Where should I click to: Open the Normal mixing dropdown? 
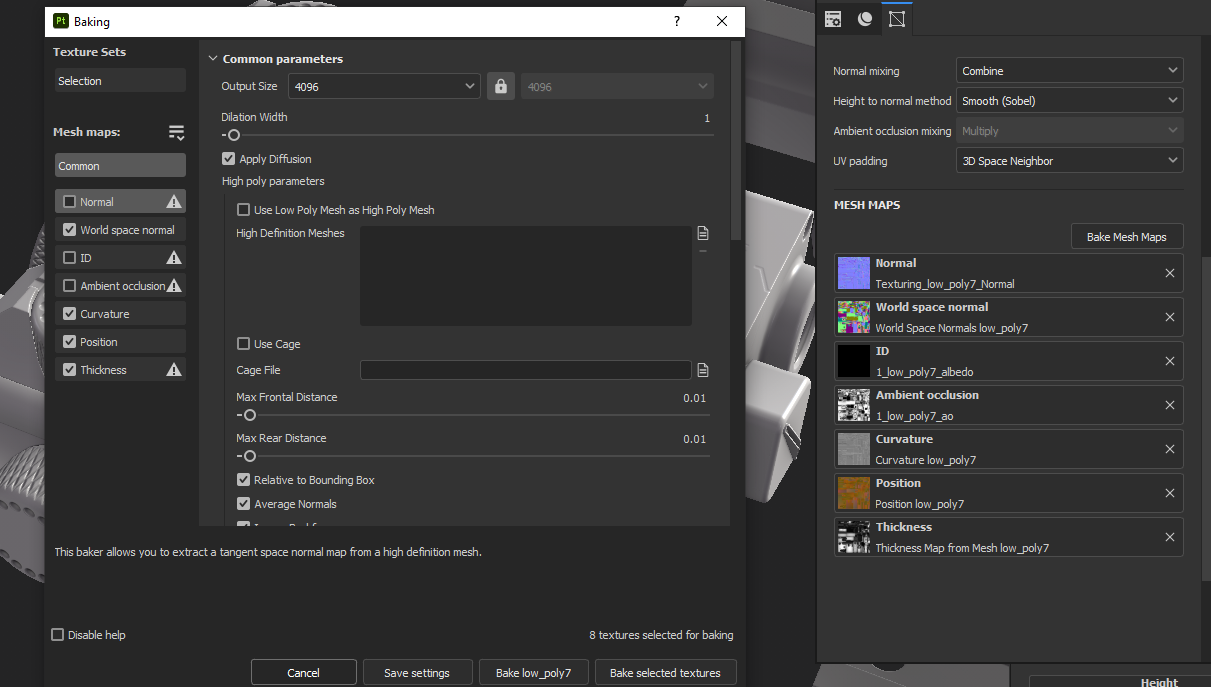[1070, 71]
